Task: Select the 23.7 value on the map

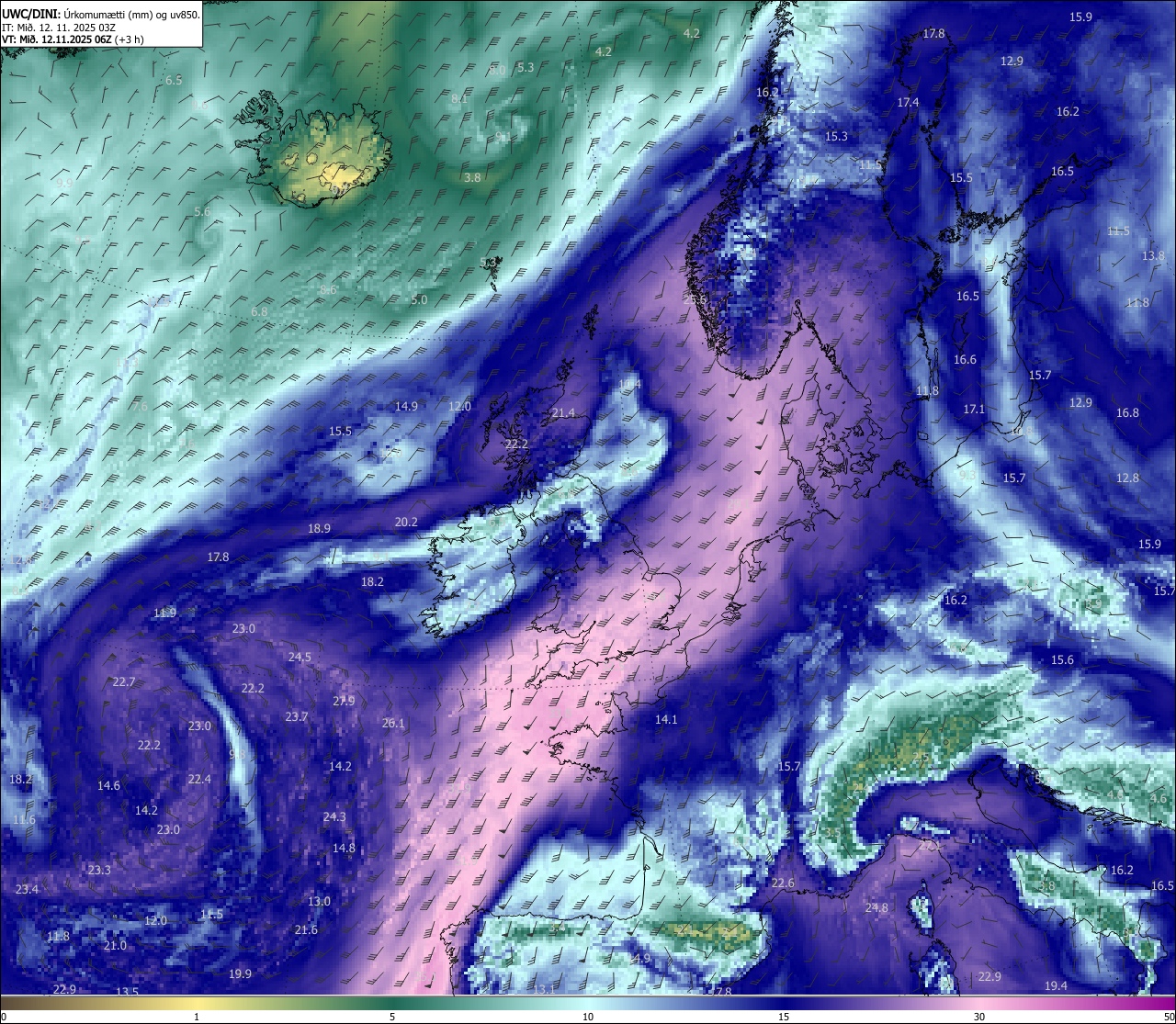Action: tap(296, 716)
